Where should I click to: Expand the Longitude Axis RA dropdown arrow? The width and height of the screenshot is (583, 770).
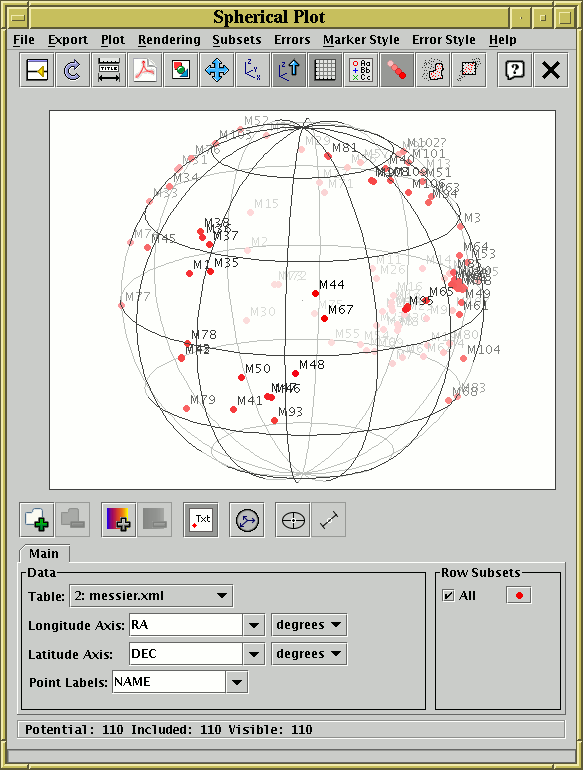254,625
